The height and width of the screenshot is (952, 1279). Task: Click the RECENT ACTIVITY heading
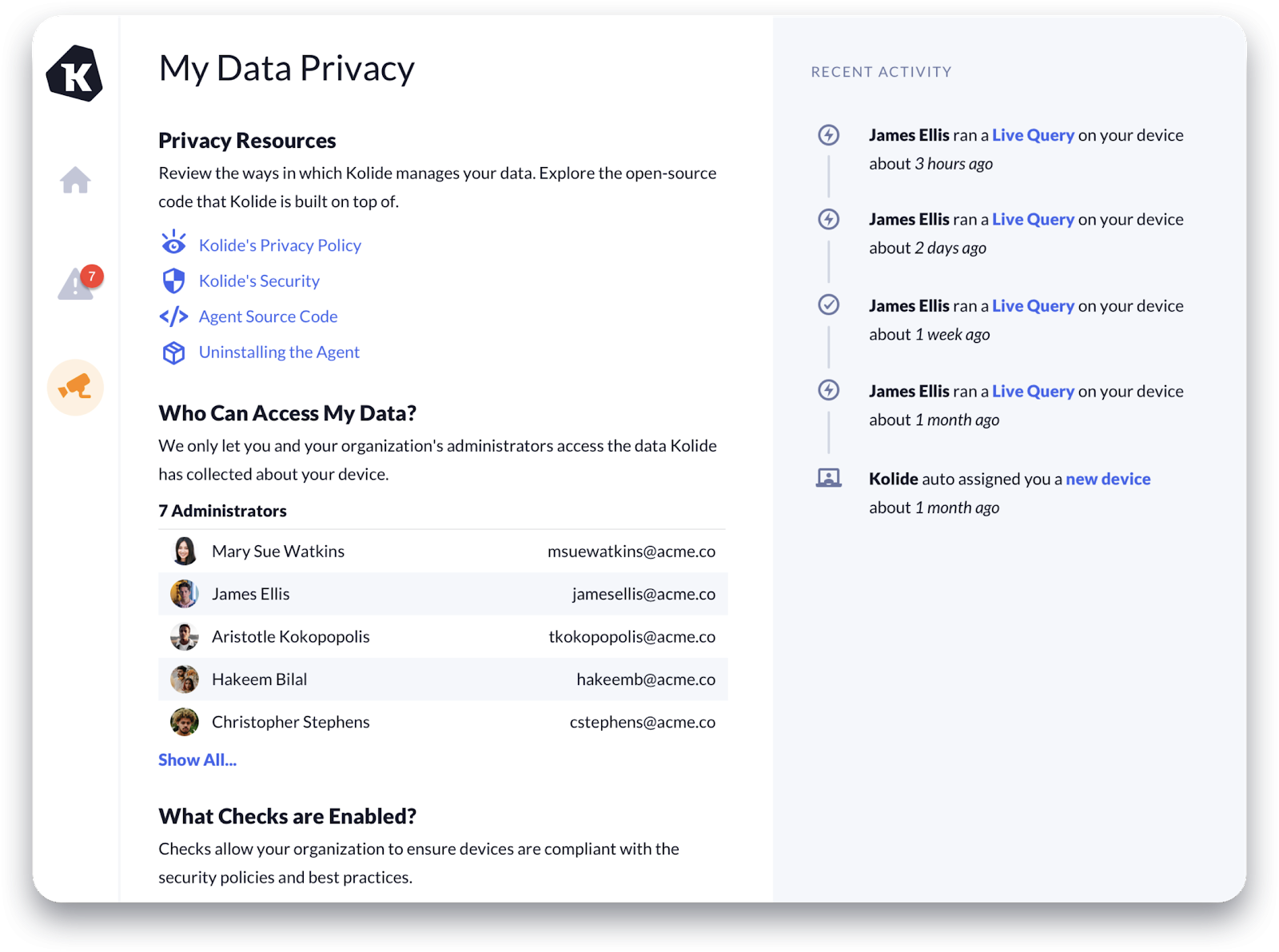point(881,72)
